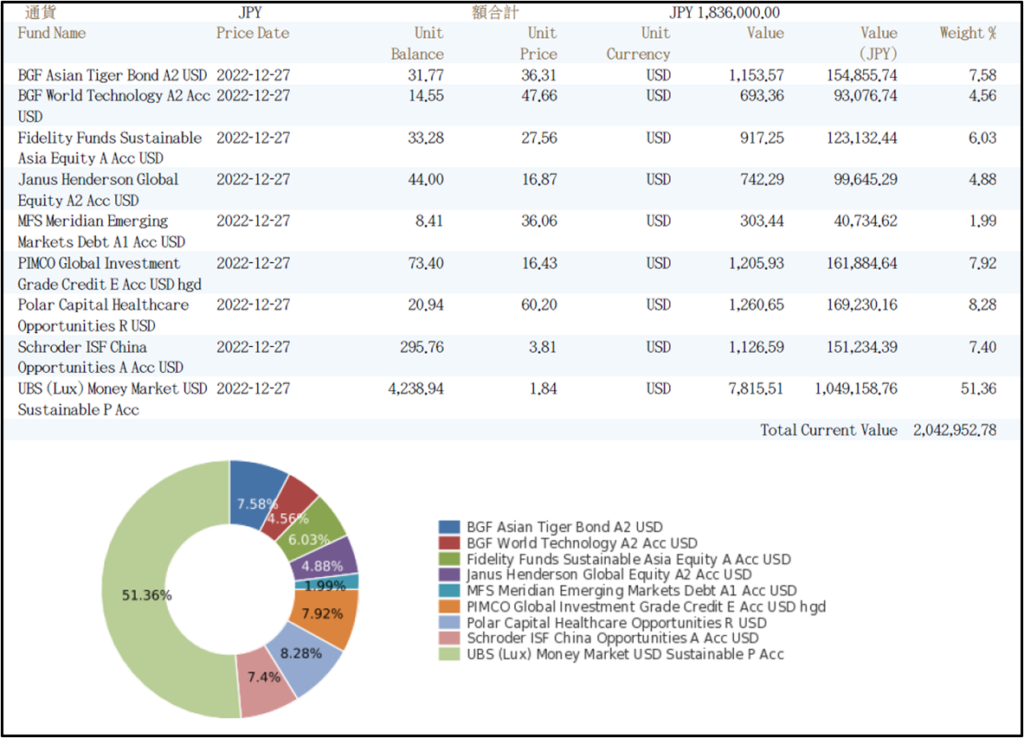
Task: Click the pink legend swatch for Schroder ISF China
Action: [x=449, y=638]
